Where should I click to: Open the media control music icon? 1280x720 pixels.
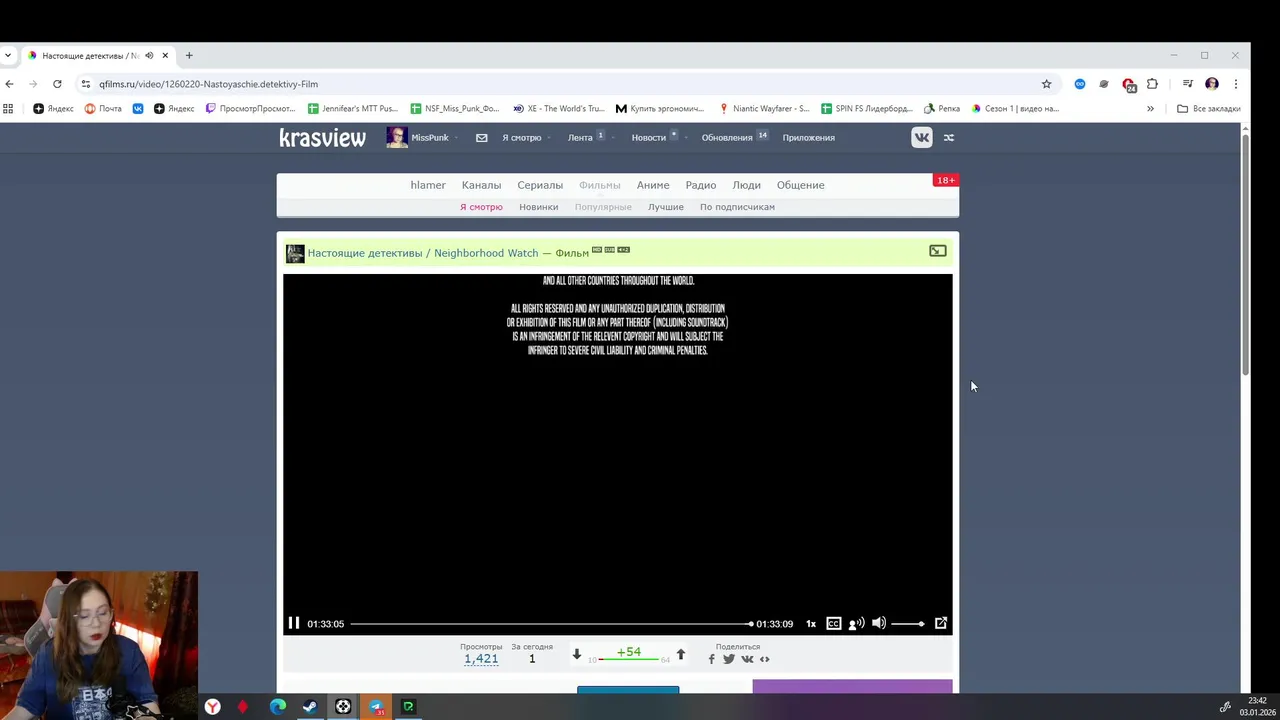(x=1187, y=84)
